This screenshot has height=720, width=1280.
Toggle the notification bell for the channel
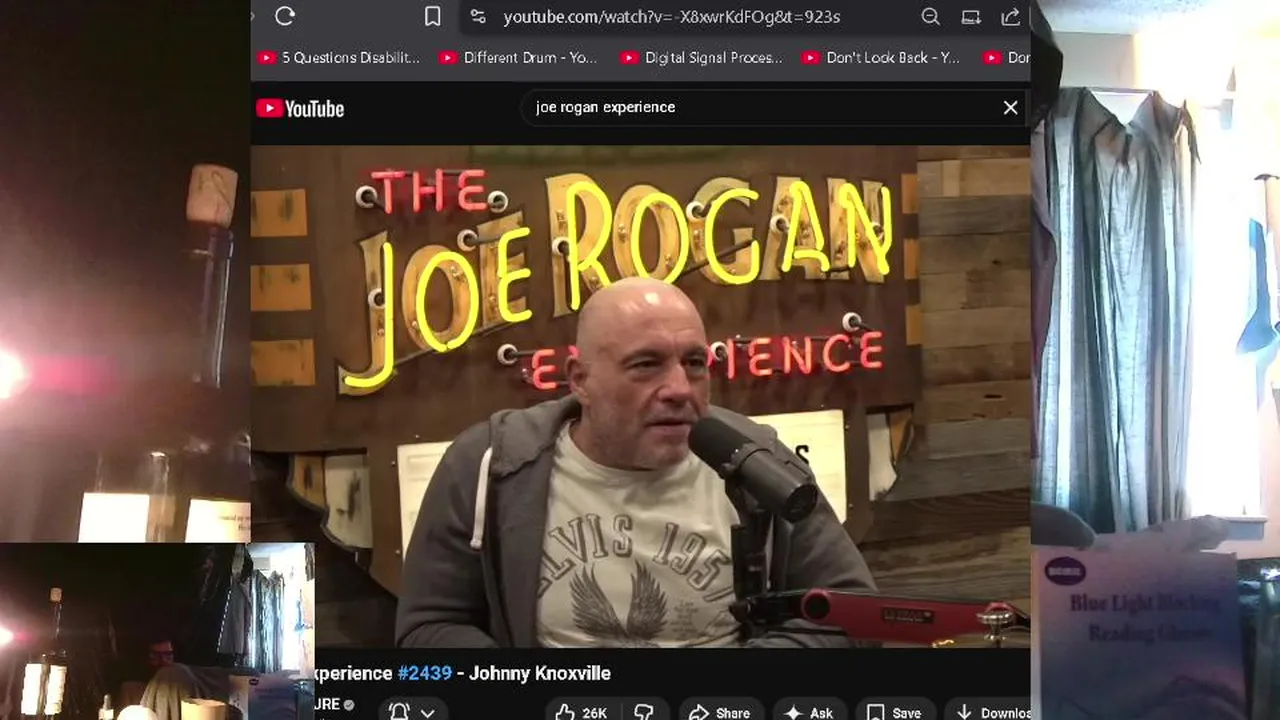399,712
